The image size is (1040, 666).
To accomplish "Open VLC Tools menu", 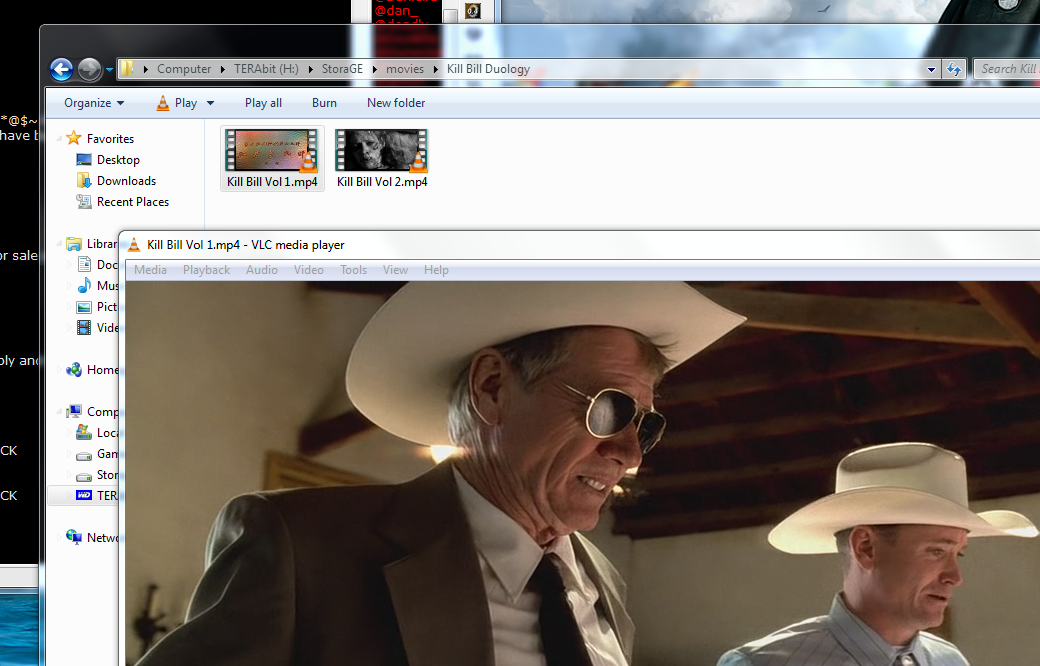I will (x=354, y=270).
